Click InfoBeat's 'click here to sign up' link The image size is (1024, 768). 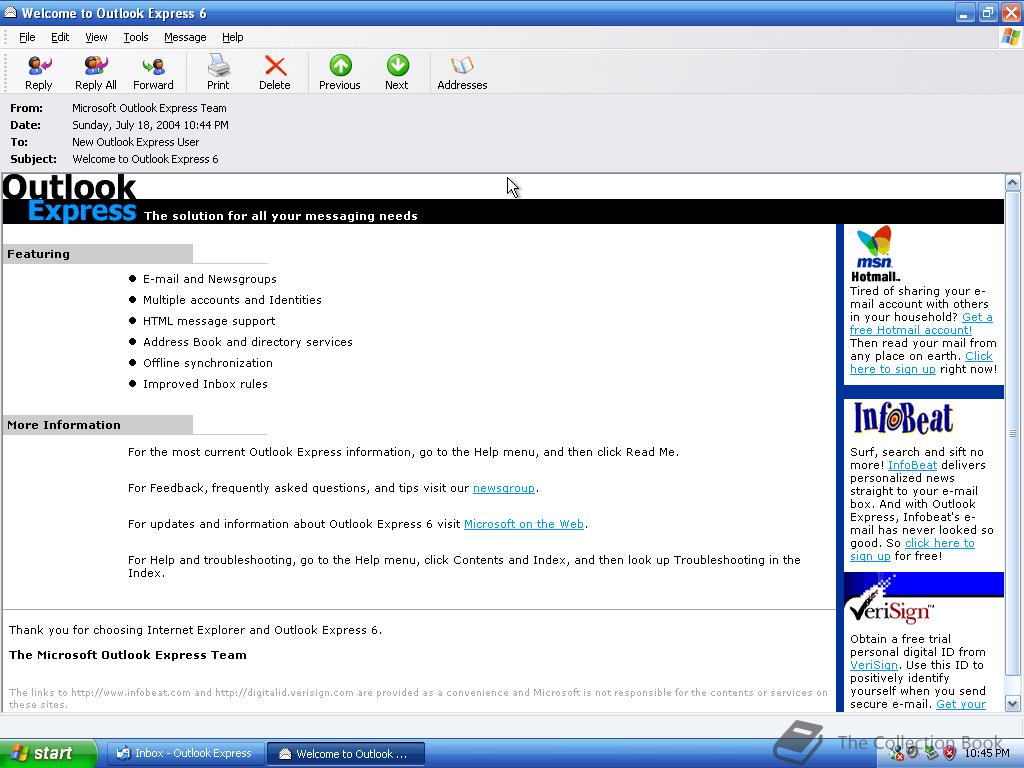point(912,549)
